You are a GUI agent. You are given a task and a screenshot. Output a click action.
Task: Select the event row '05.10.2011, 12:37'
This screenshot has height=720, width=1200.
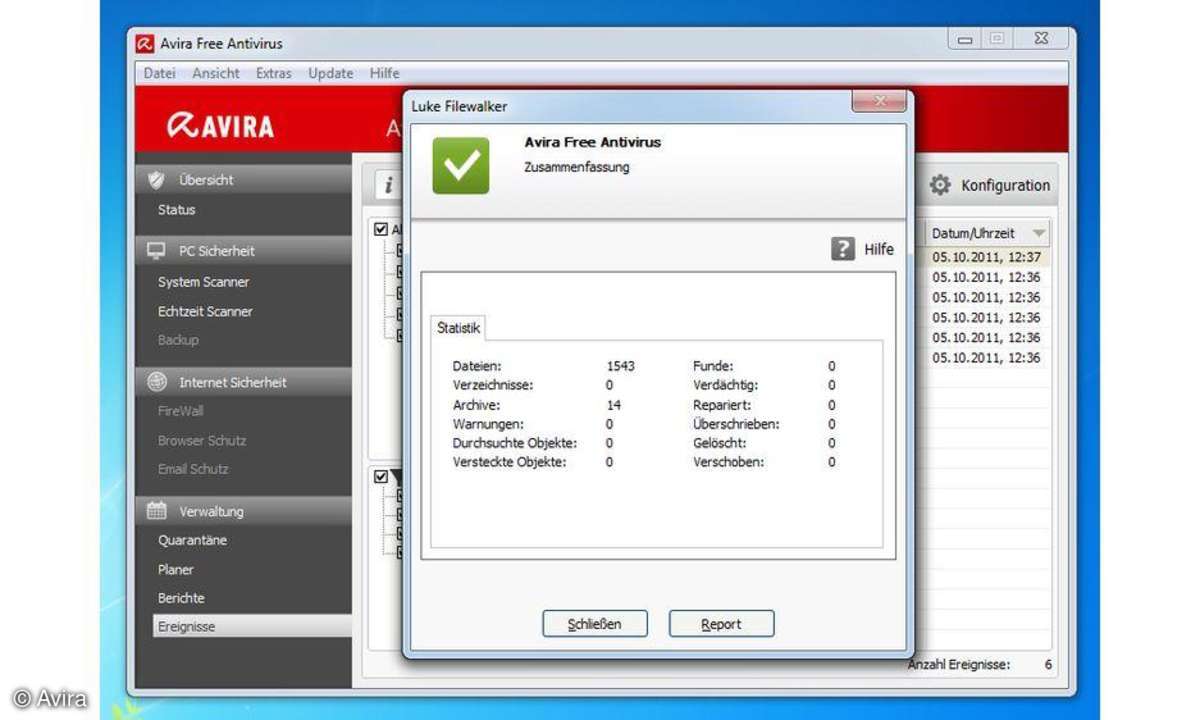point(986,257)
